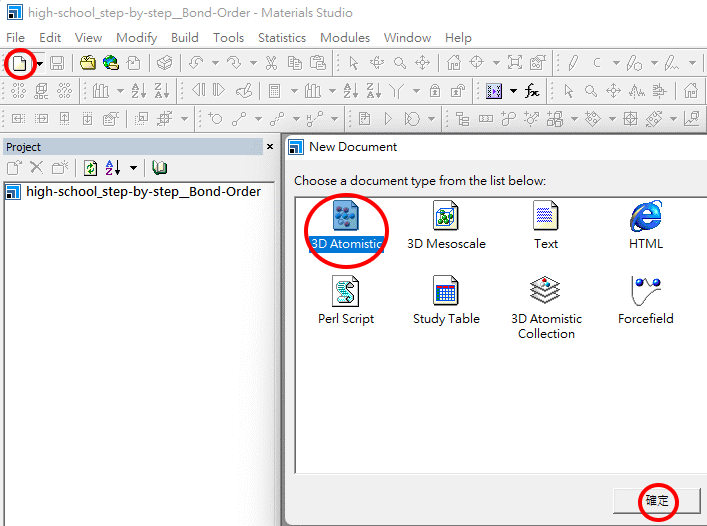Image resolution: width=707 pixels, height=526 pixels.
Task: Click the refresh icon in Project panel
Action: pyautogui.click(x=90, y=168)
